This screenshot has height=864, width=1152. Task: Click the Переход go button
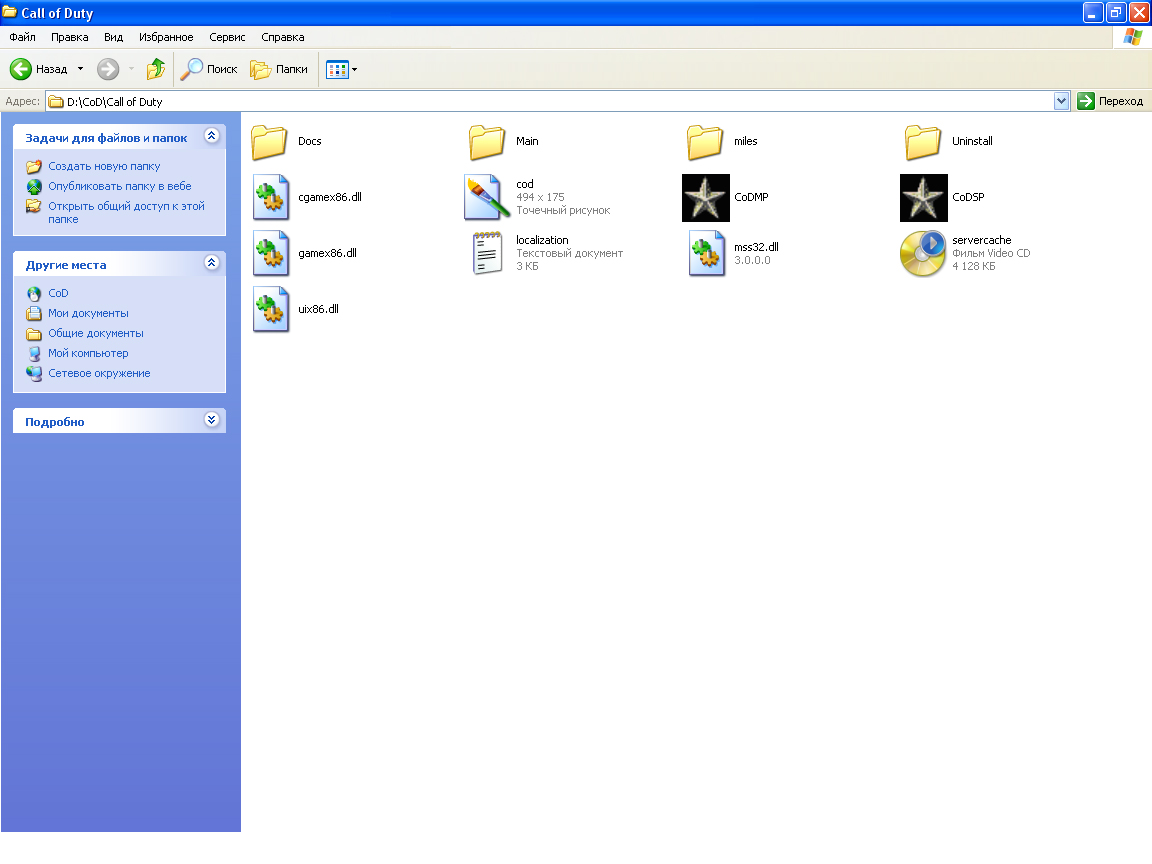click(1110, 101)
